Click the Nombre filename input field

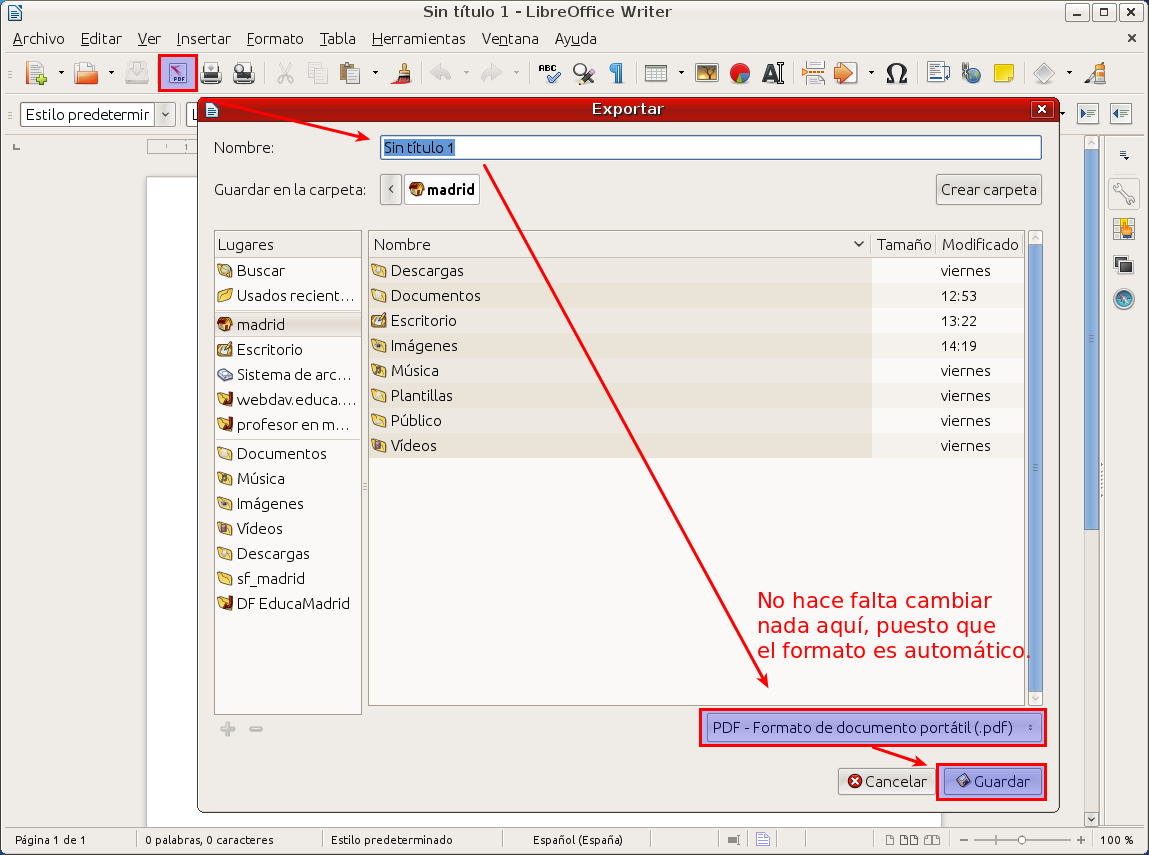tap(710, 147)
